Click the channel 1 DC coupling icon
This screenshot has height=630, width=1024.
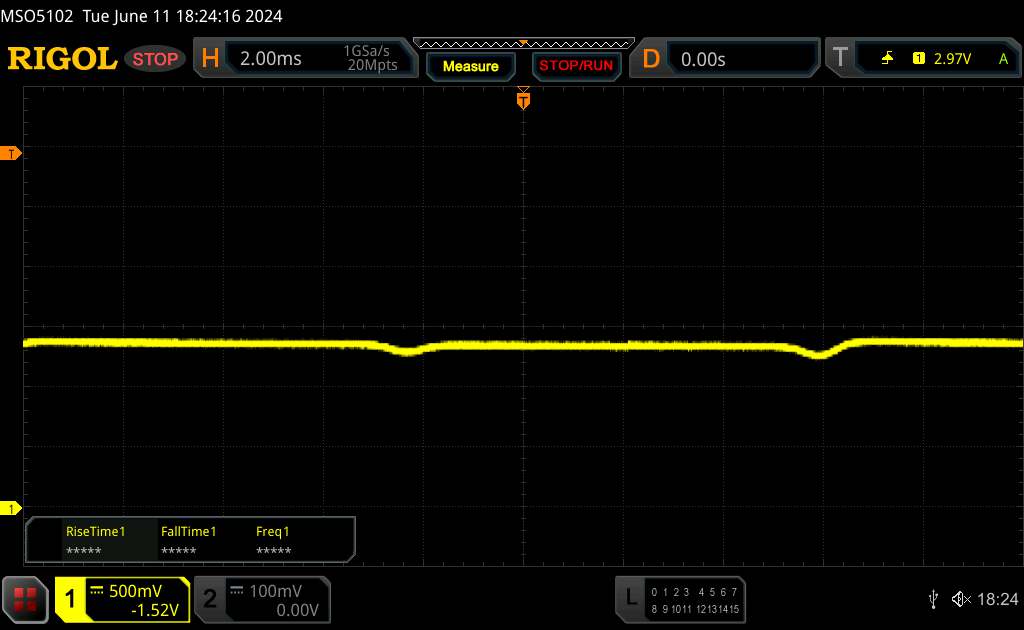click(97, 591)
